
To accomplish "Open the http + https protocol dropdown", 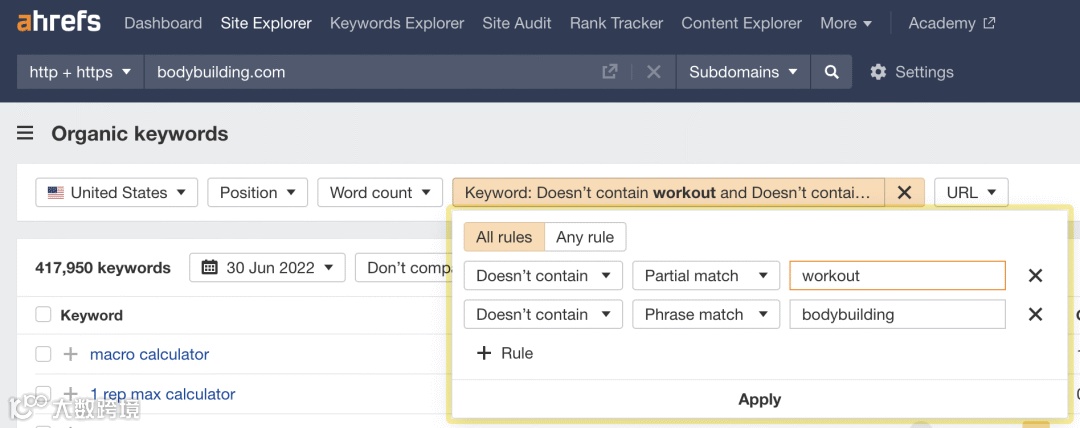I will pyautogui.click(x=81, y=72).
